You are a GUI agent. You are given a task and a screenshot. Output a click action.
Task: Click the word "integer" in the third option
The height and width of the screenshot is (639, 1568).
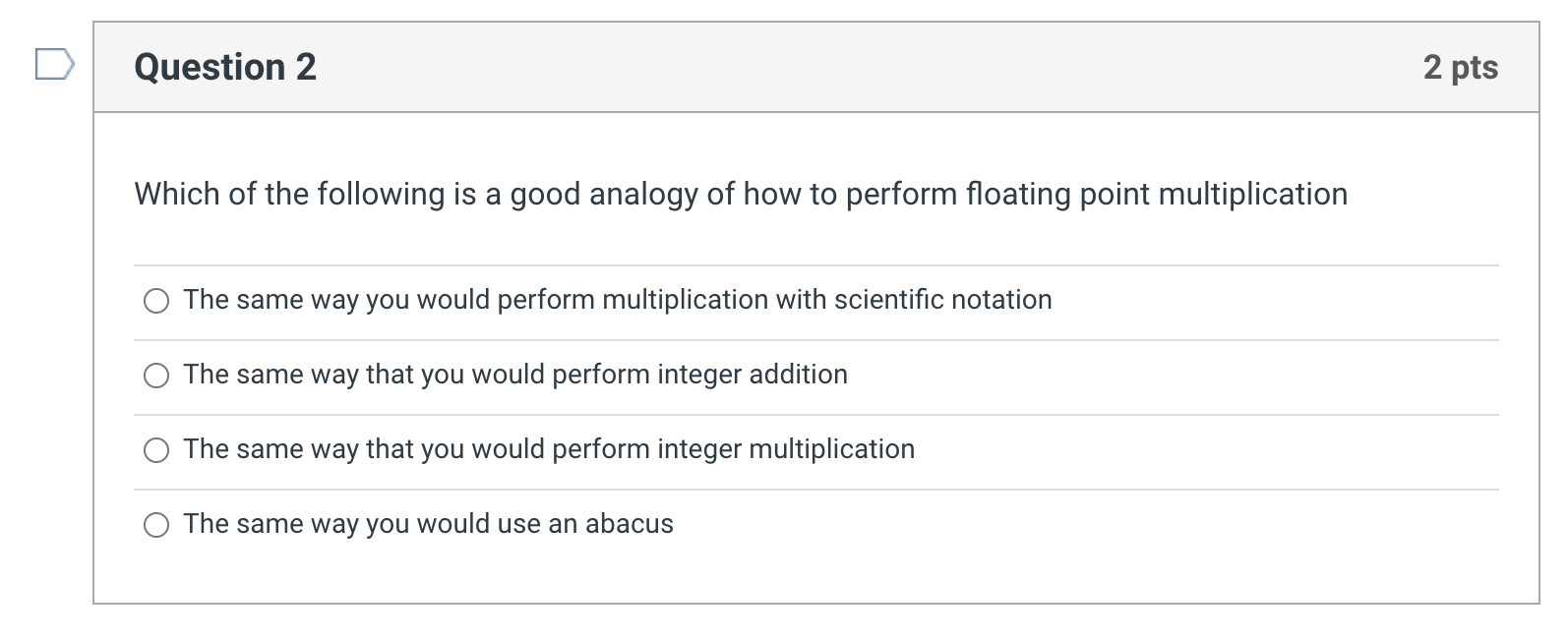coord(698,449)
